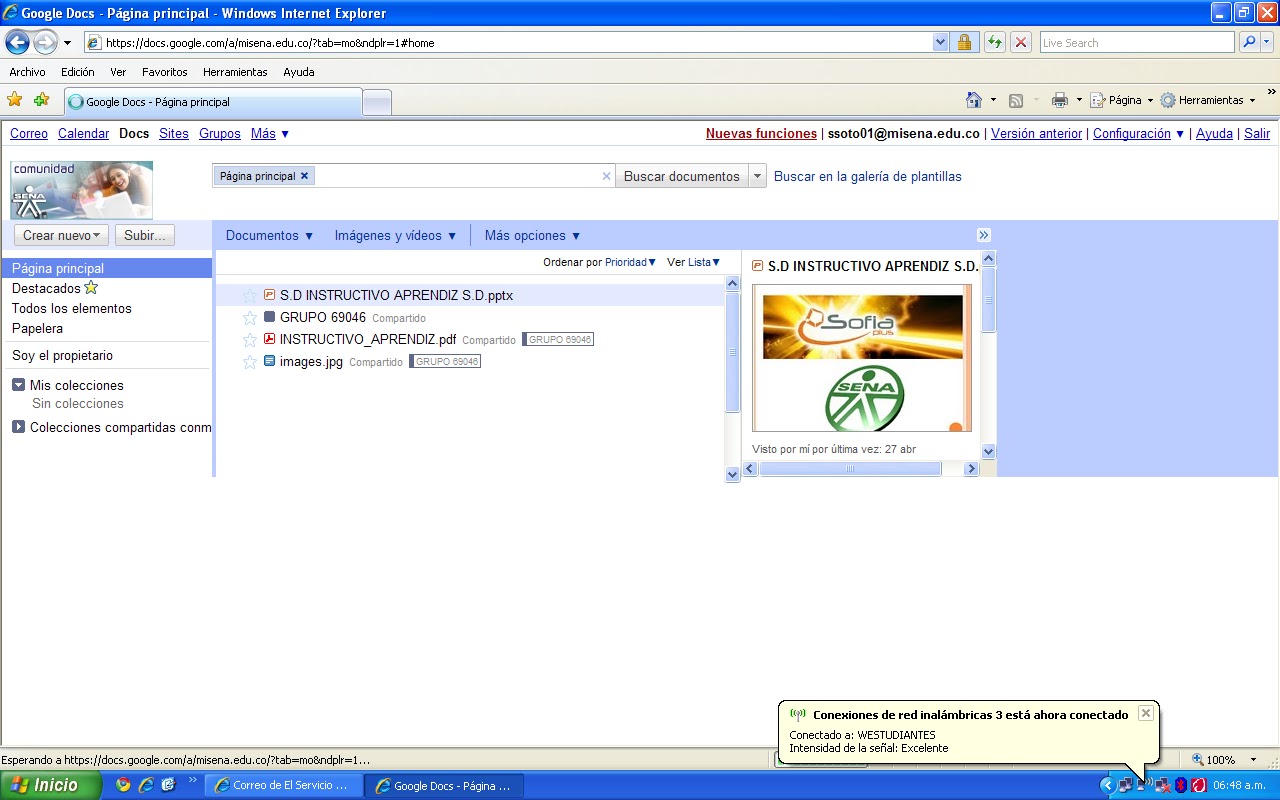Click the PDF icon beside INSTRUCTIVO_APRENDIZ.pdf
The height and width of the screenshot is (800, 1280).
[x=268, y=339]
